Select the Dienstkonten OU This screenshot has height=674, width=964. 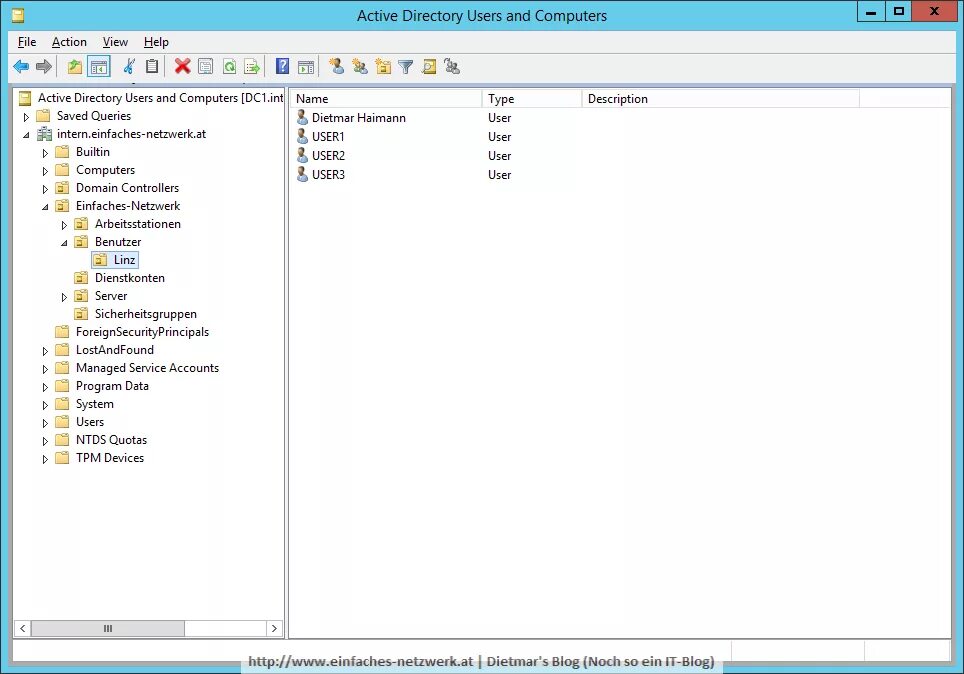coord(130,277)
